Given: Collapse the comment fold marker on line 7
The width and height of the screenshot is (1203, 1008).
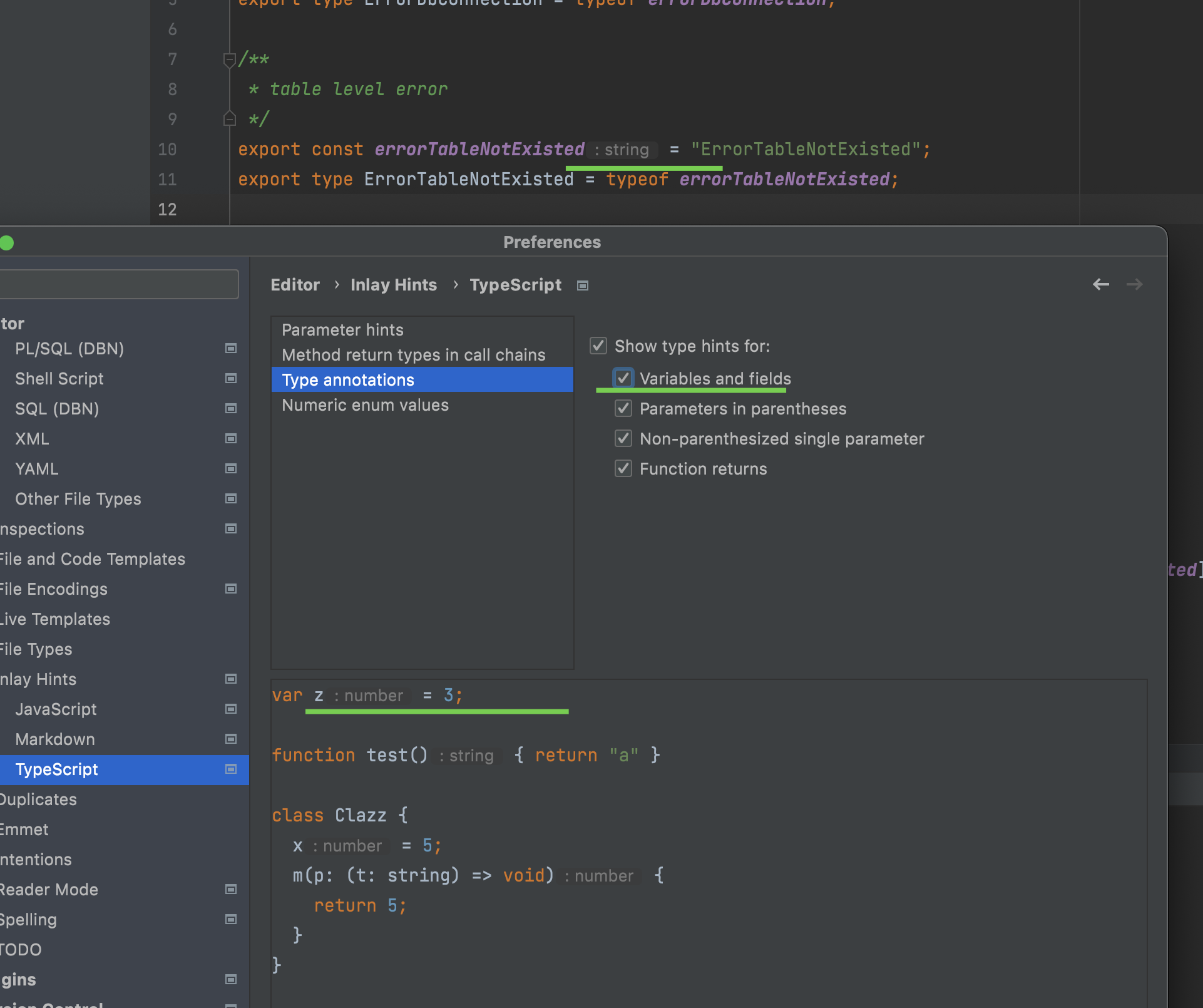Looking at the screenshot, I should click(229, 59).
